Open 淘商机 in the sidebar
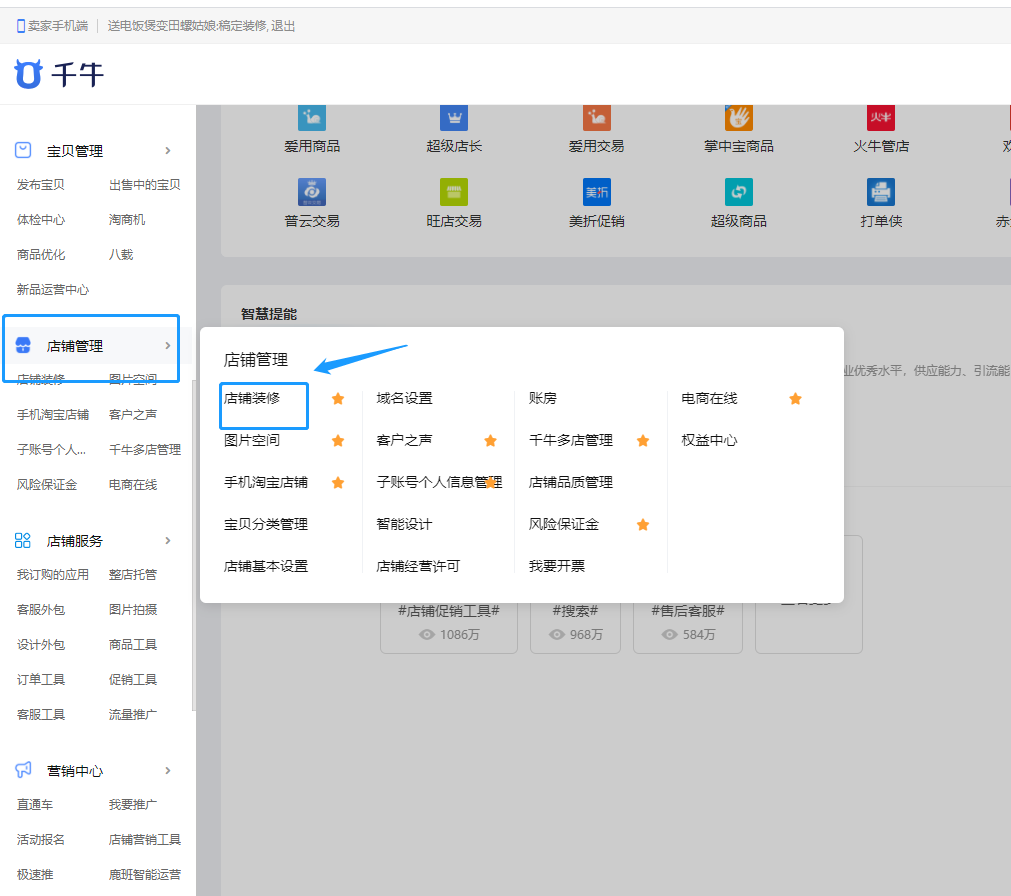Viewport: 1011px width, 896px height. (127, 220)
